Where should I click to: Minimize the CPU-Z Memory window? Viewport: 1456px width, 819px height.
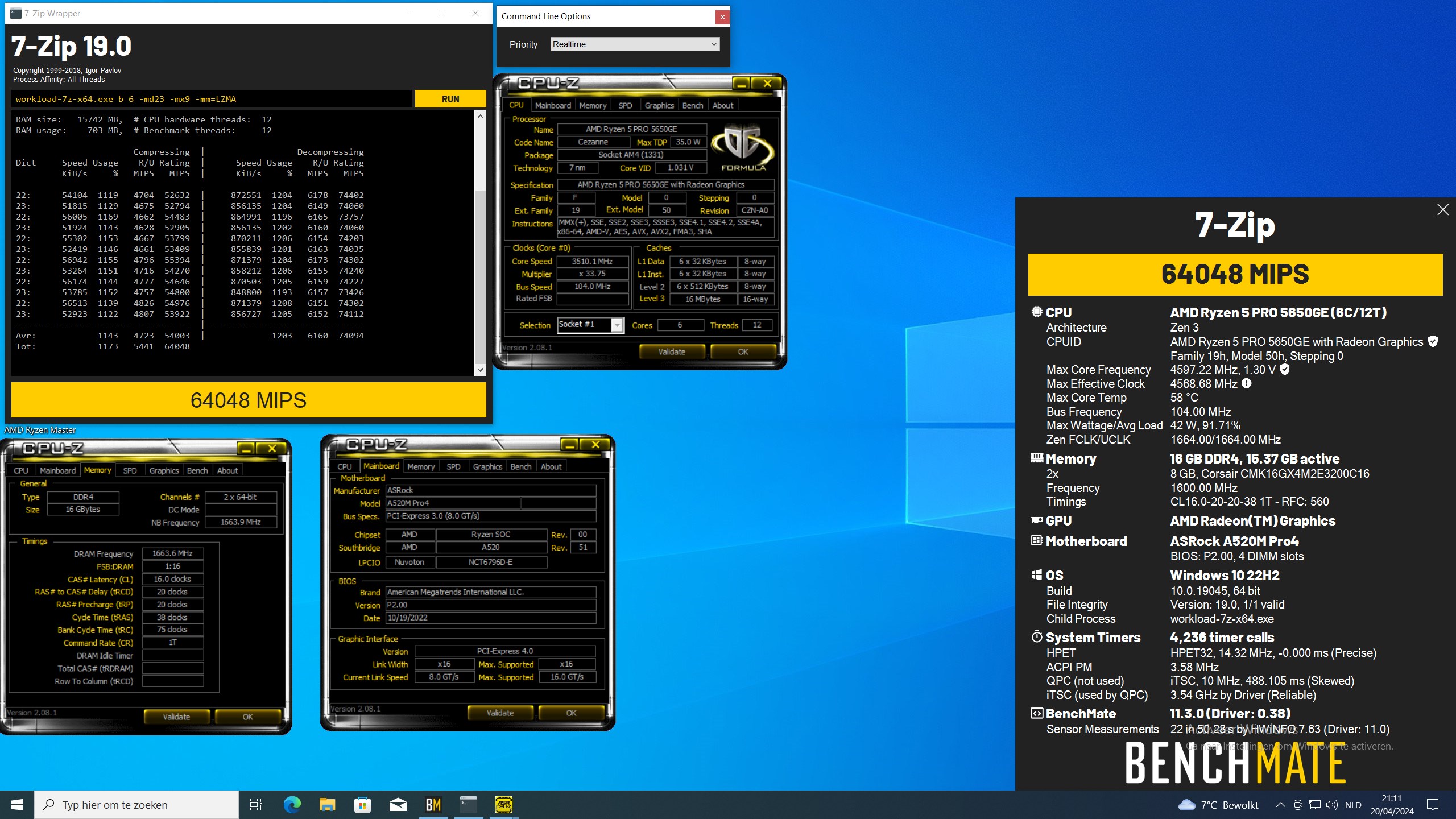[246, 449]
